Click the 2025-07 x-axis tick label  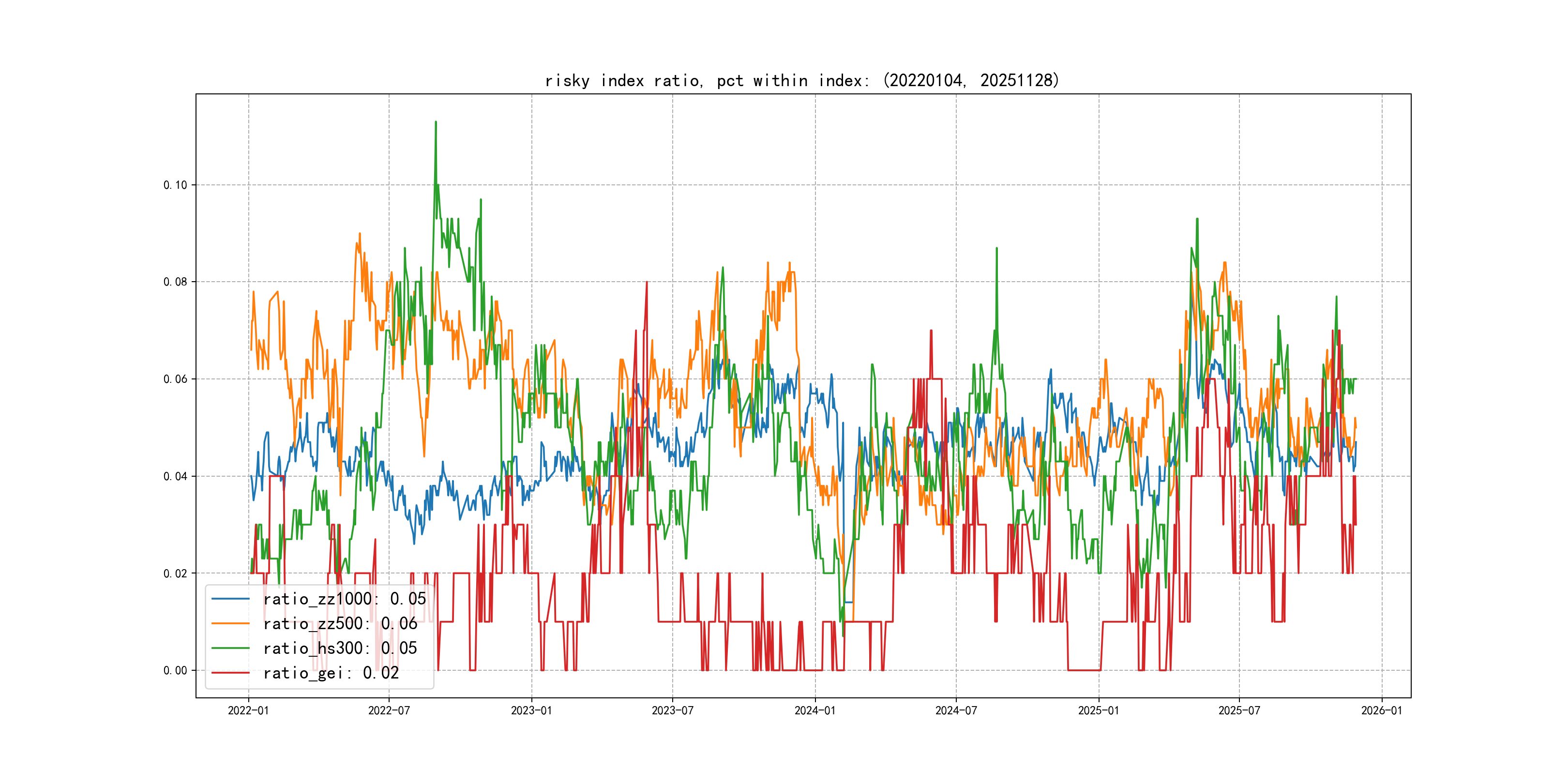coord(1239,710)
